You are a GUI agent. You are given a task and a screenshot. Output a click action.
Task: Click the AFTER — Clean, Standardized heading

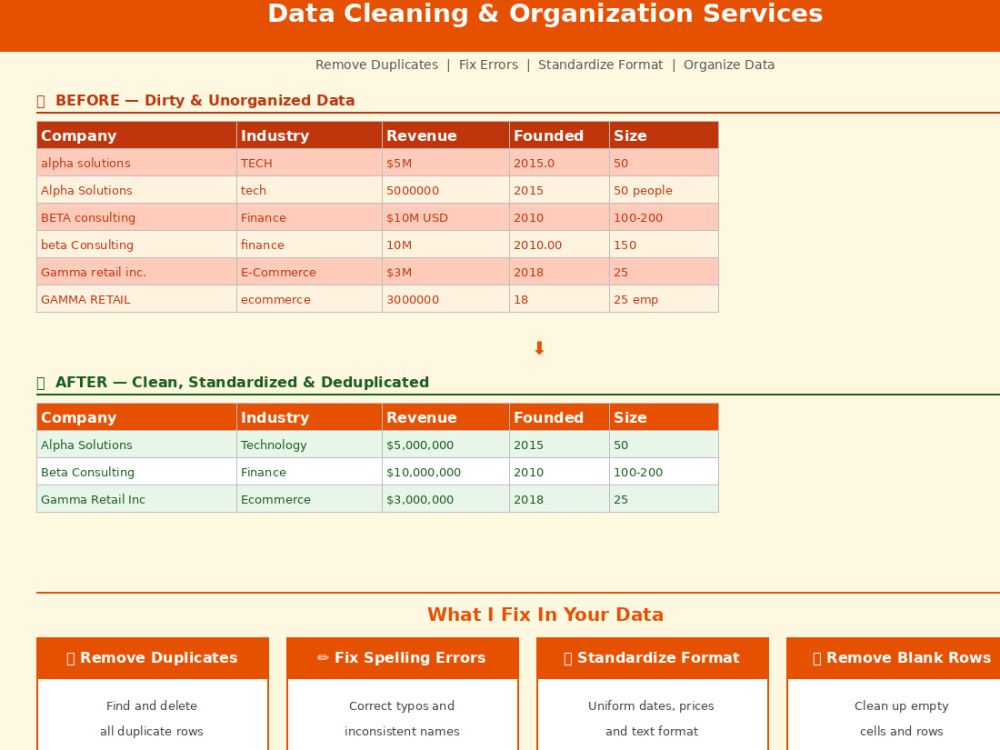click(x=242, y=382)
